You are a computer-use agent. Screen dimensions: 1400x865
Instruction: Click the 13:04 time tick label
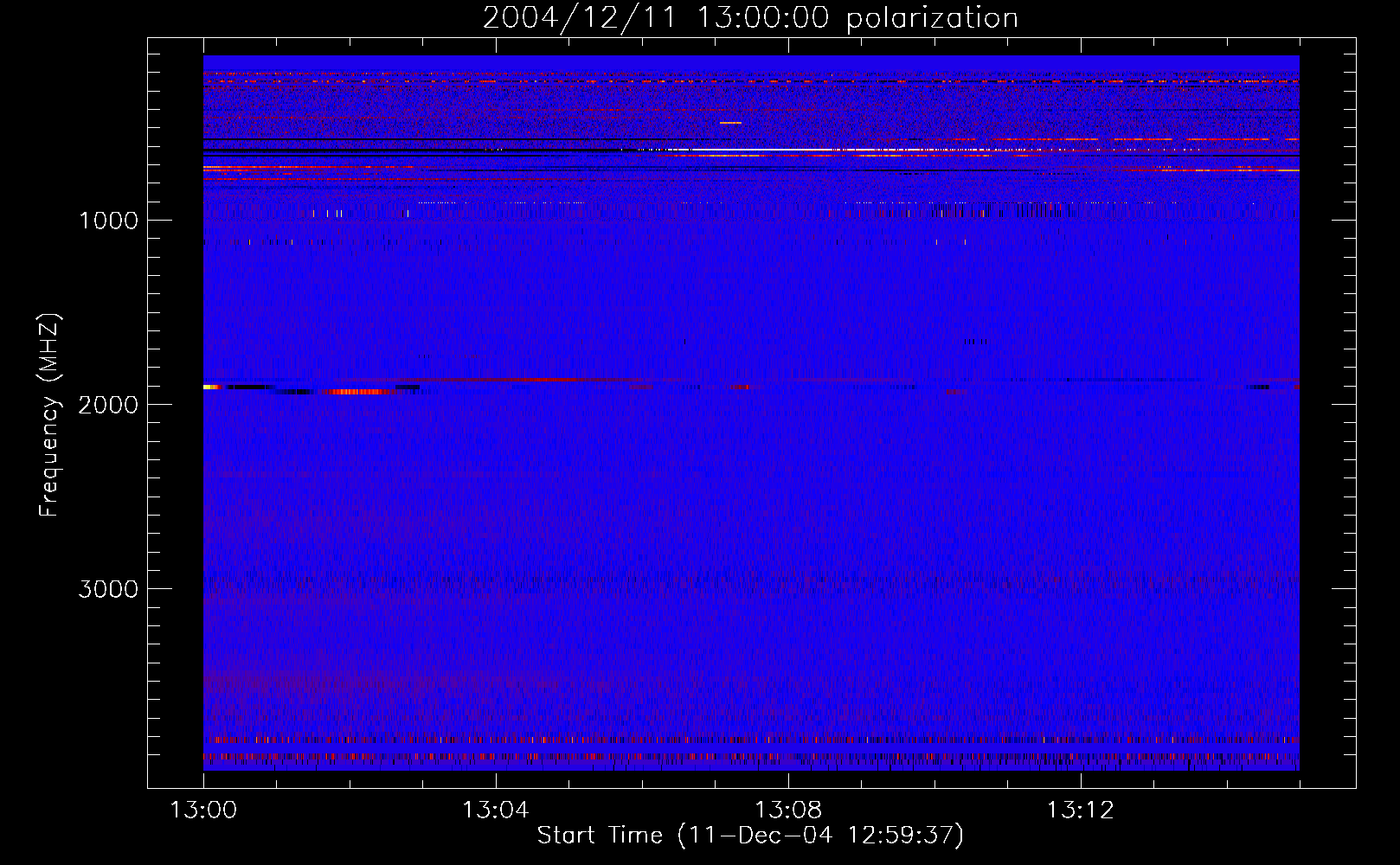495,811
